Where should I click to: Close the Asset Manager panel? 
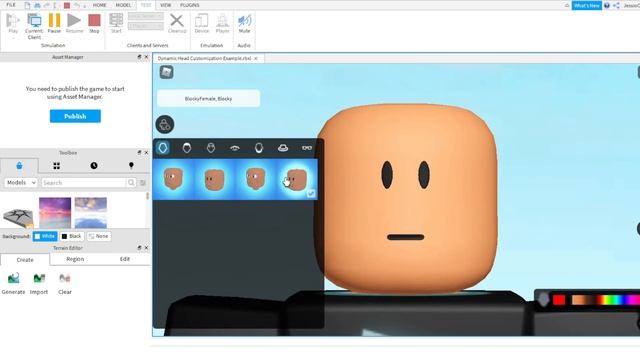(x=146, y=57)
